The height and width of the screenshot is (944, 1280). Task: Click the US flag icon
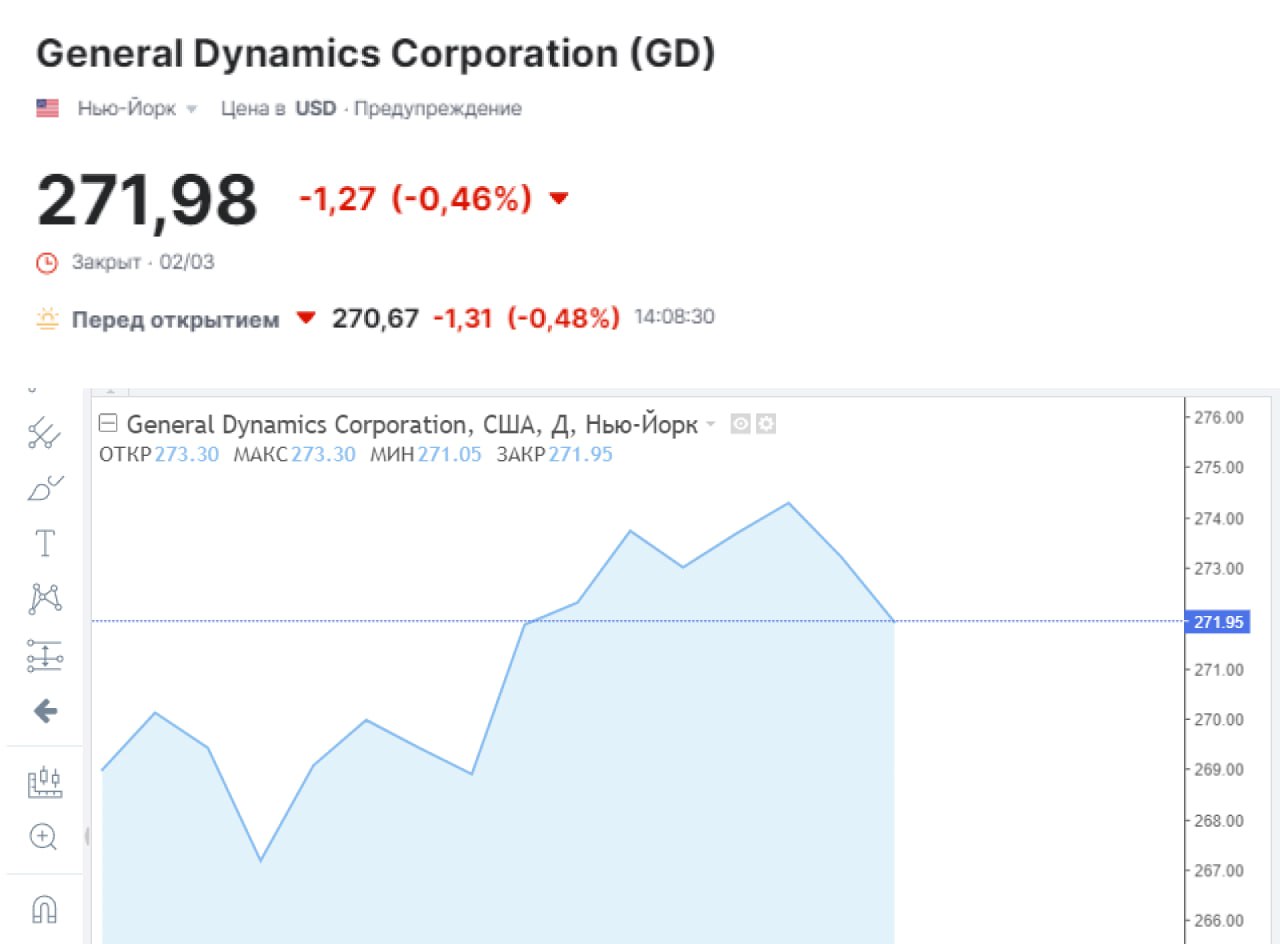point(48,109)
